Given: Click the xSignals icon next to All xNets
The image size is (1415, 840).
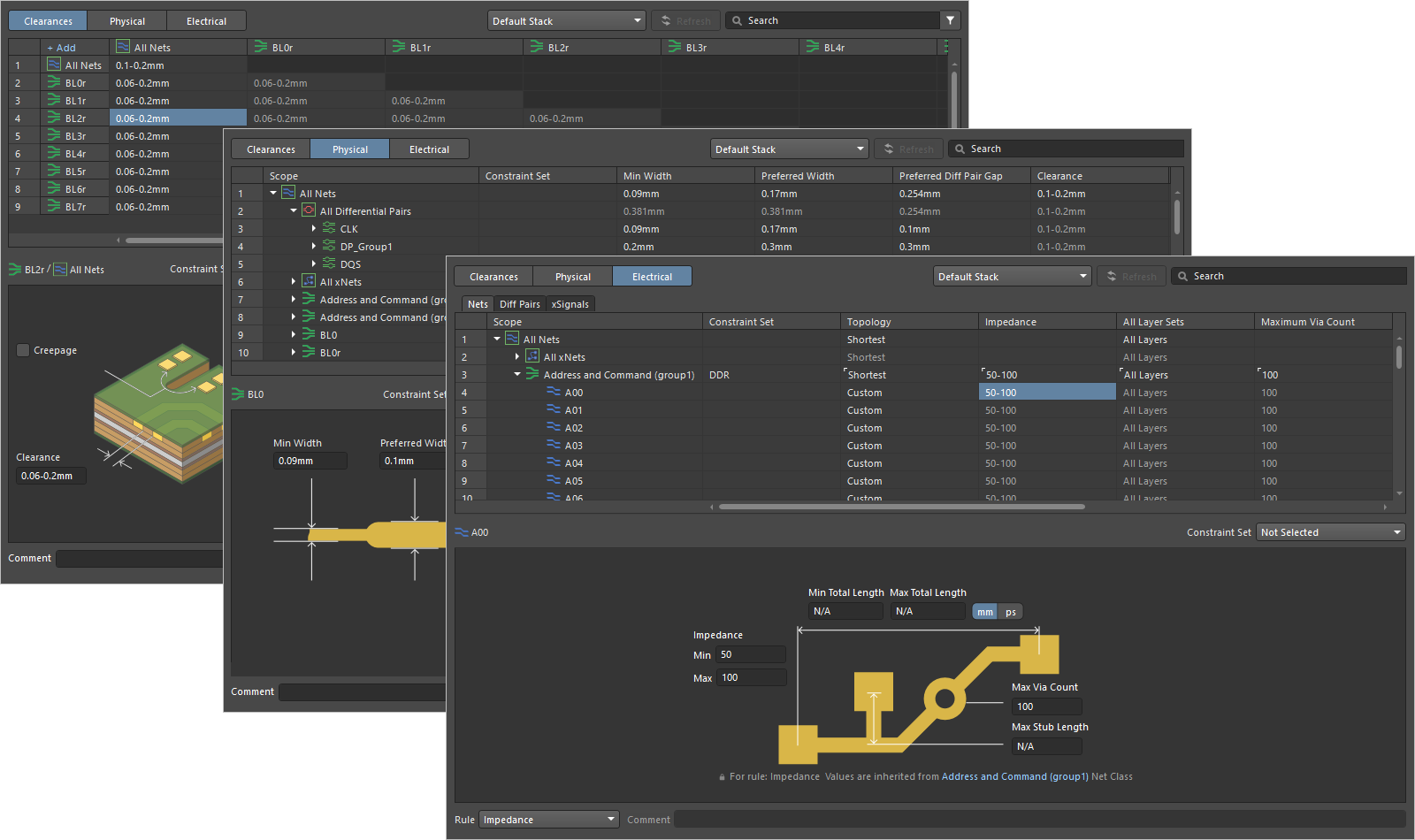Looking at the screenshot, I should (532, 356).
